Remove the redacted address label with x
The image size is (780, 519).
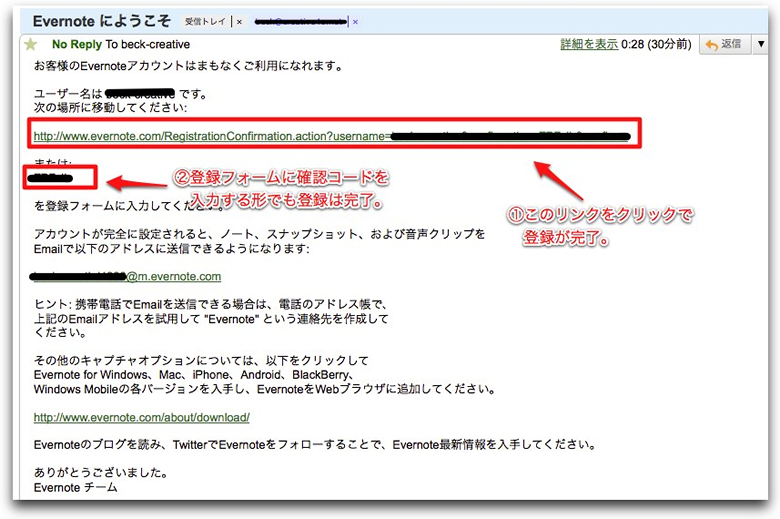point(355,22)
